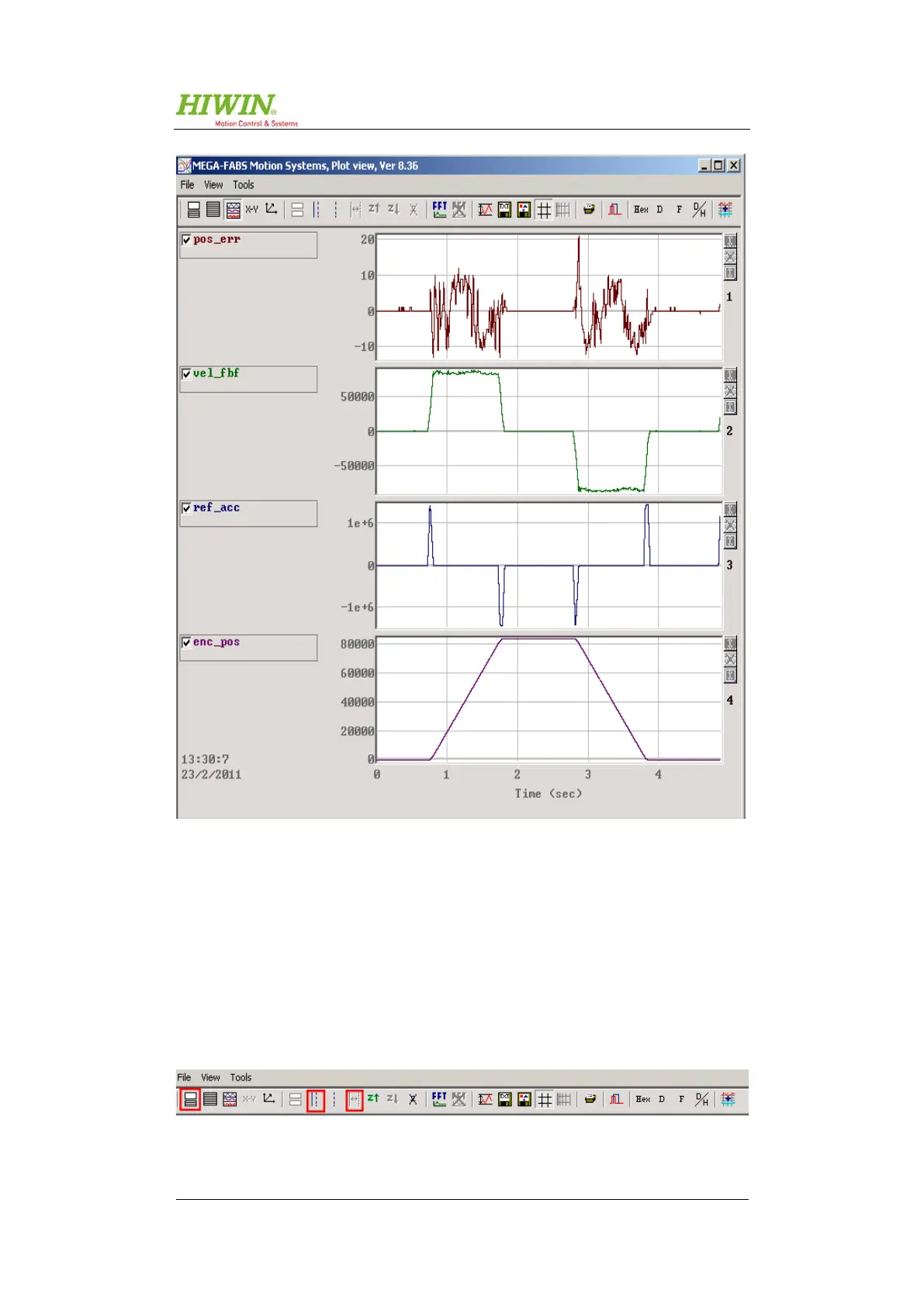This screenshot has width=924, height=1307.
Task: Open Tools menu in Plot view window
Action: [x=244, y=185]
